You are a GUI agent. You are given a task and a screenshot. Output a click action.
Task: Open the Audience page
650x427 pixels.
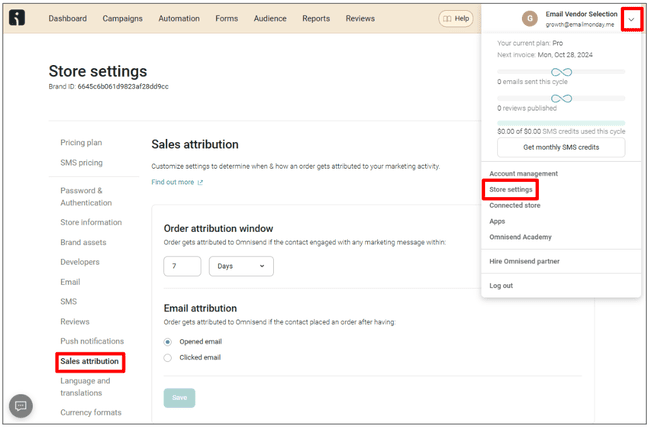point(270,19)
